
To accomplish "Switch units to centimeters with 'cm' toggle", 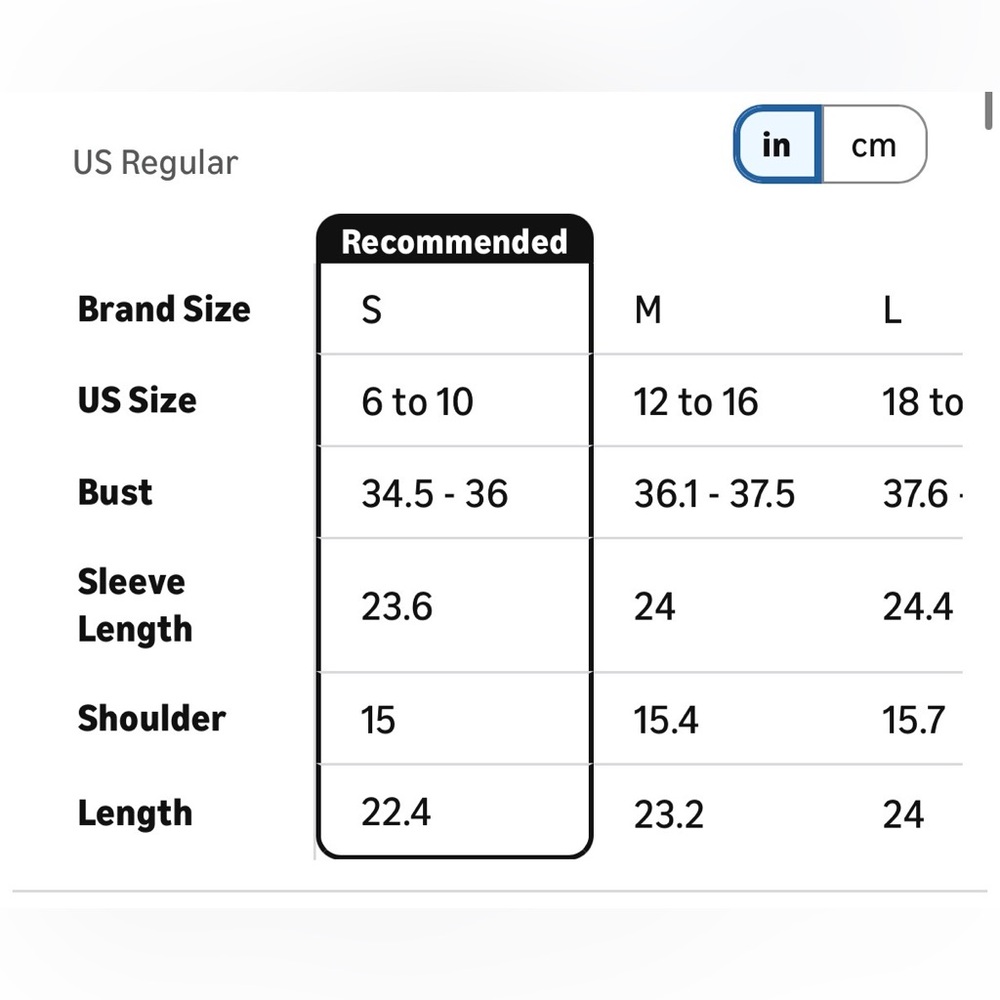I will [x=874, y=144].
